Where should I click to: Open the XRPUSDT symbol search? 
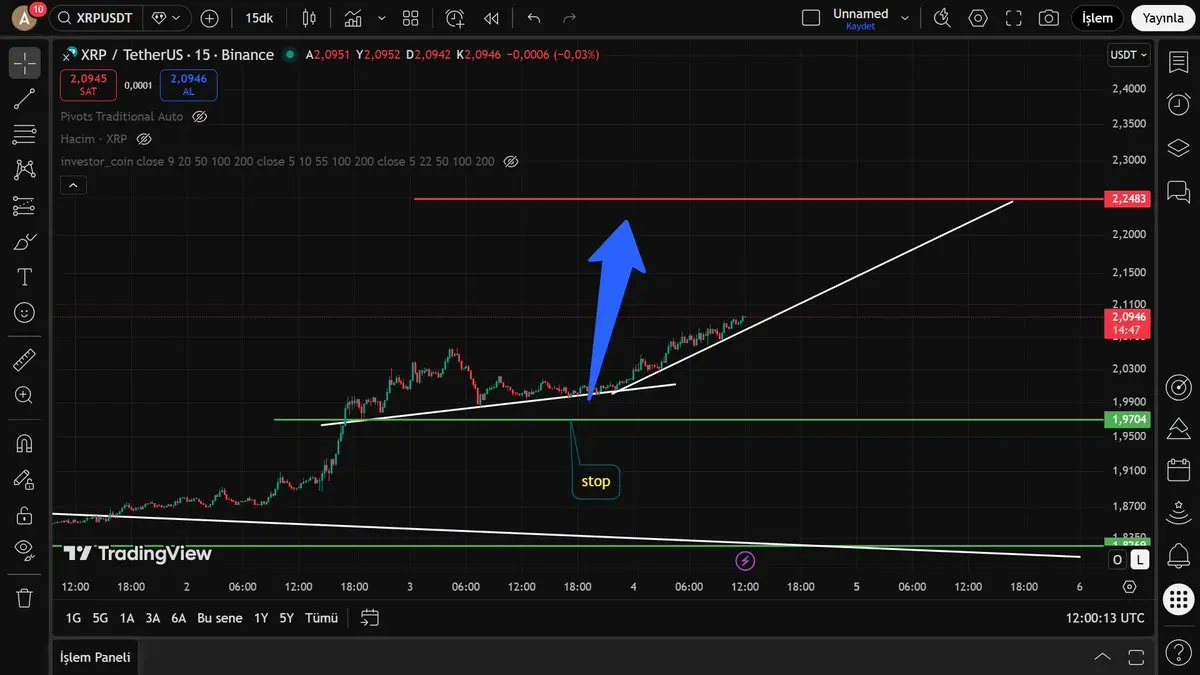[x=96, y=18]
